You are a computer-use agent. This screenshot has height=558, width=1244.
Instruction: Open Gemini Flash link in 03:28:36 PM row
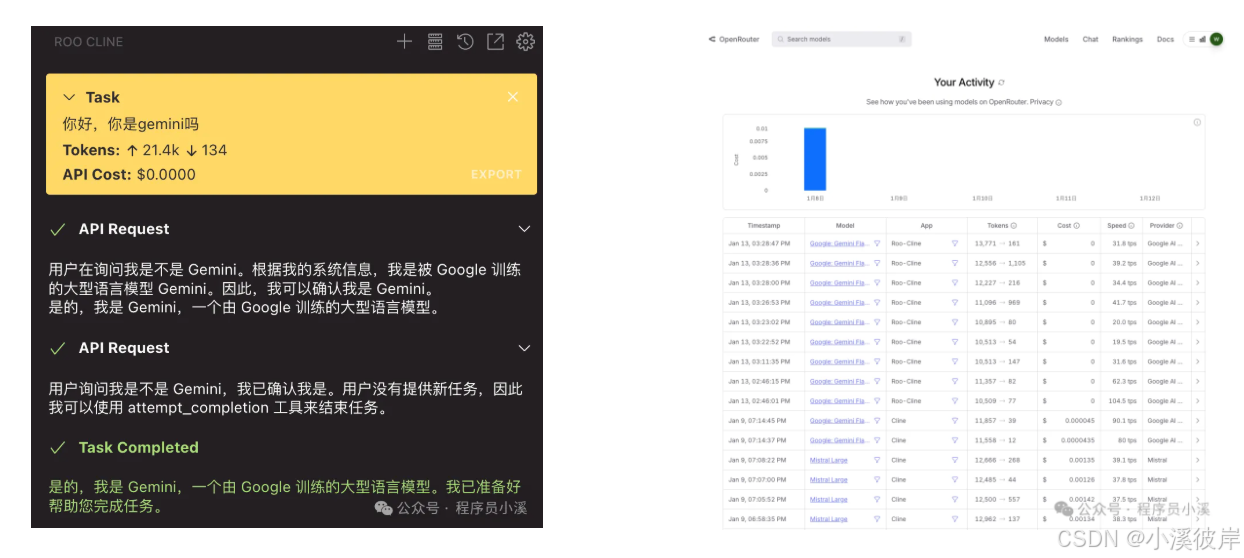pyautogui.click(x=839, y=263)
